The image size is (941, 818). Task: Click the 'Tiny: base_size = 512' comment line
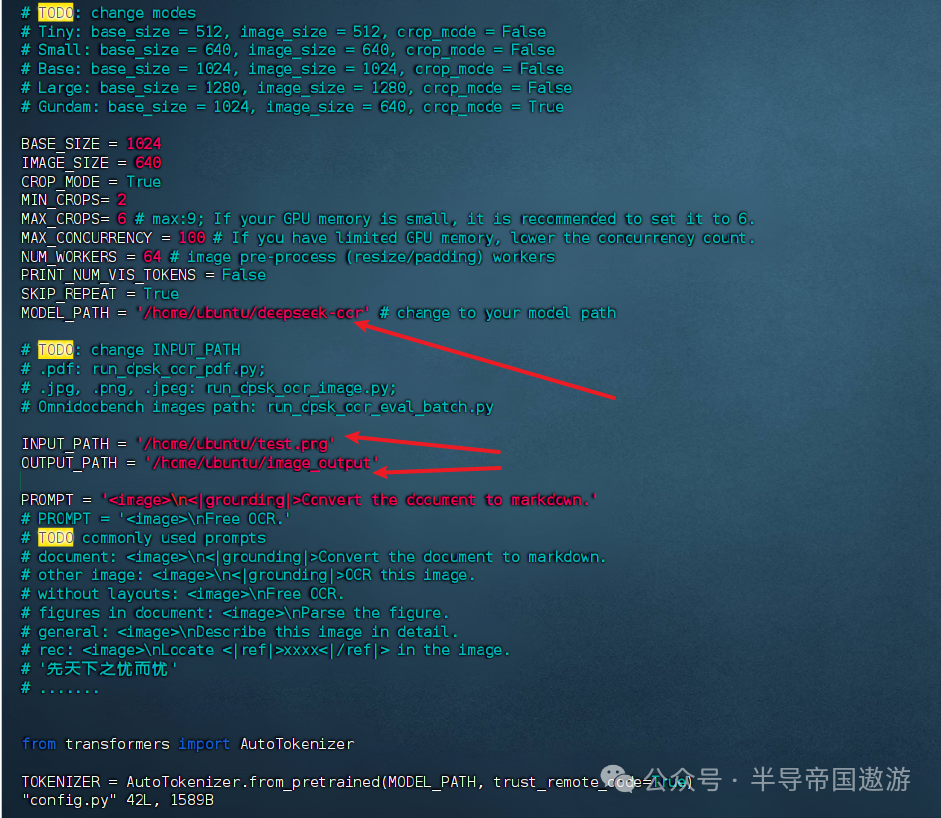click(283, 32)
